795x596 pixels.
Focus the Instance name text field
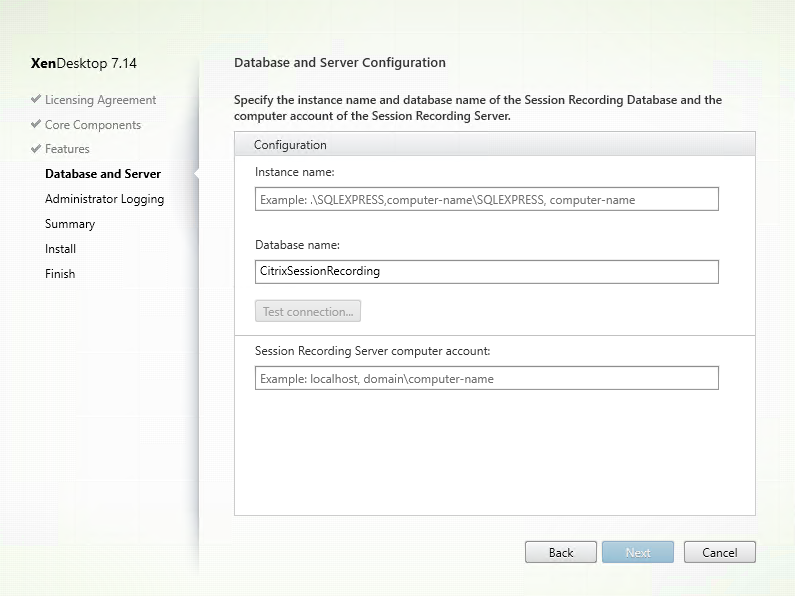(486, 199)
